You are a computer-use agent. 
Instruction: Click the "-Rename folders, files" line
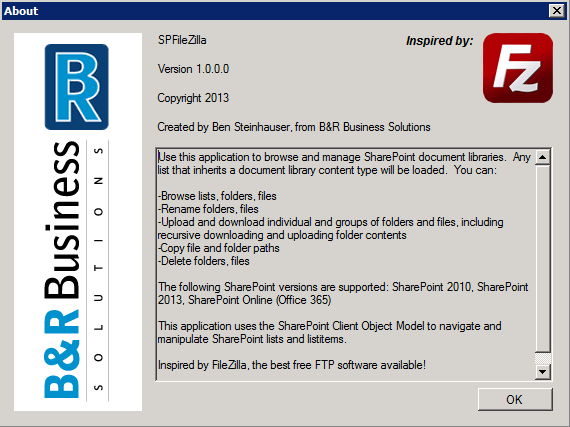point(208,209)
